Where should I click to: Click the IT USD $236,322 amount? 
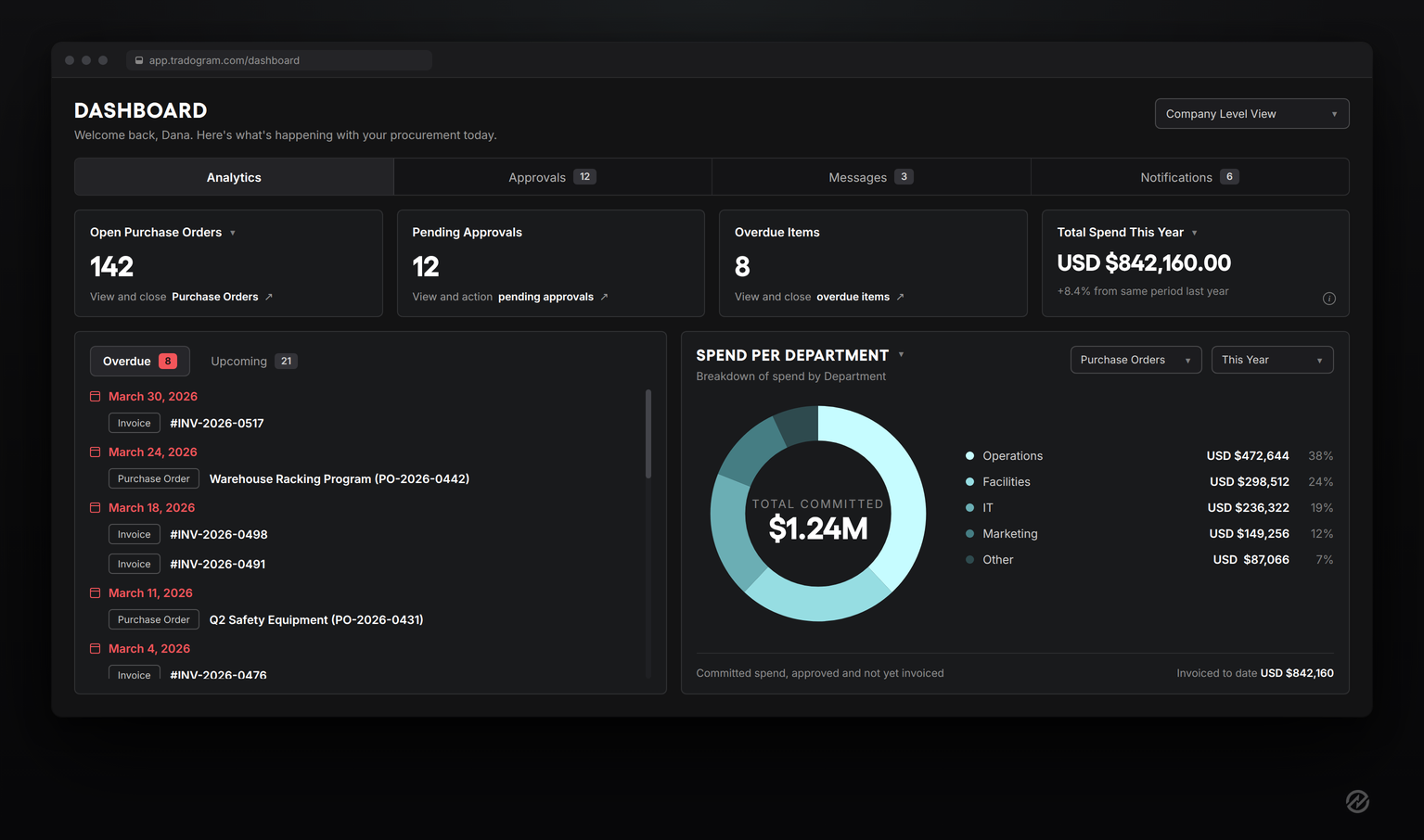(1249, 507)
